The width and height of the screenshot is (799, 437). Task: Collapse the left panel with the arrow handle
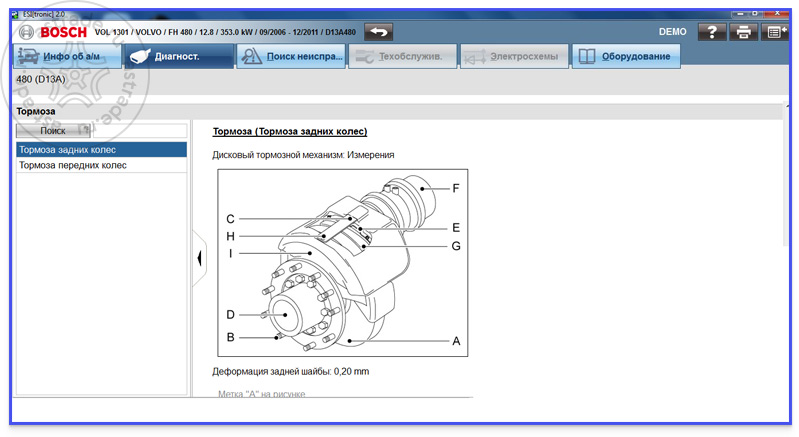point(199,258)
